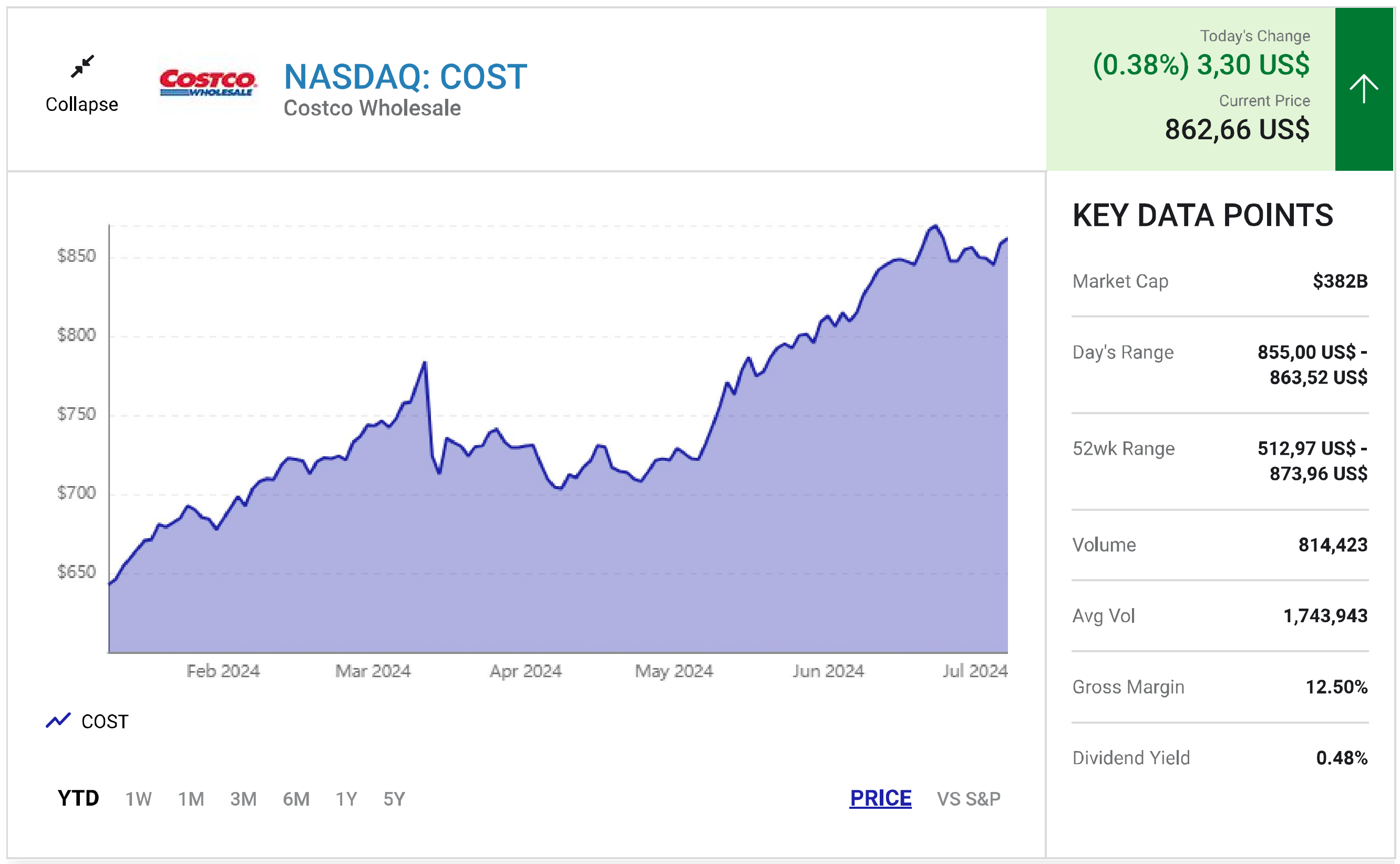Image resolution: width=1400 pixels, height=864 pixels.
Task: Click the COST legend line icon
Action: (x=58, y=721)
